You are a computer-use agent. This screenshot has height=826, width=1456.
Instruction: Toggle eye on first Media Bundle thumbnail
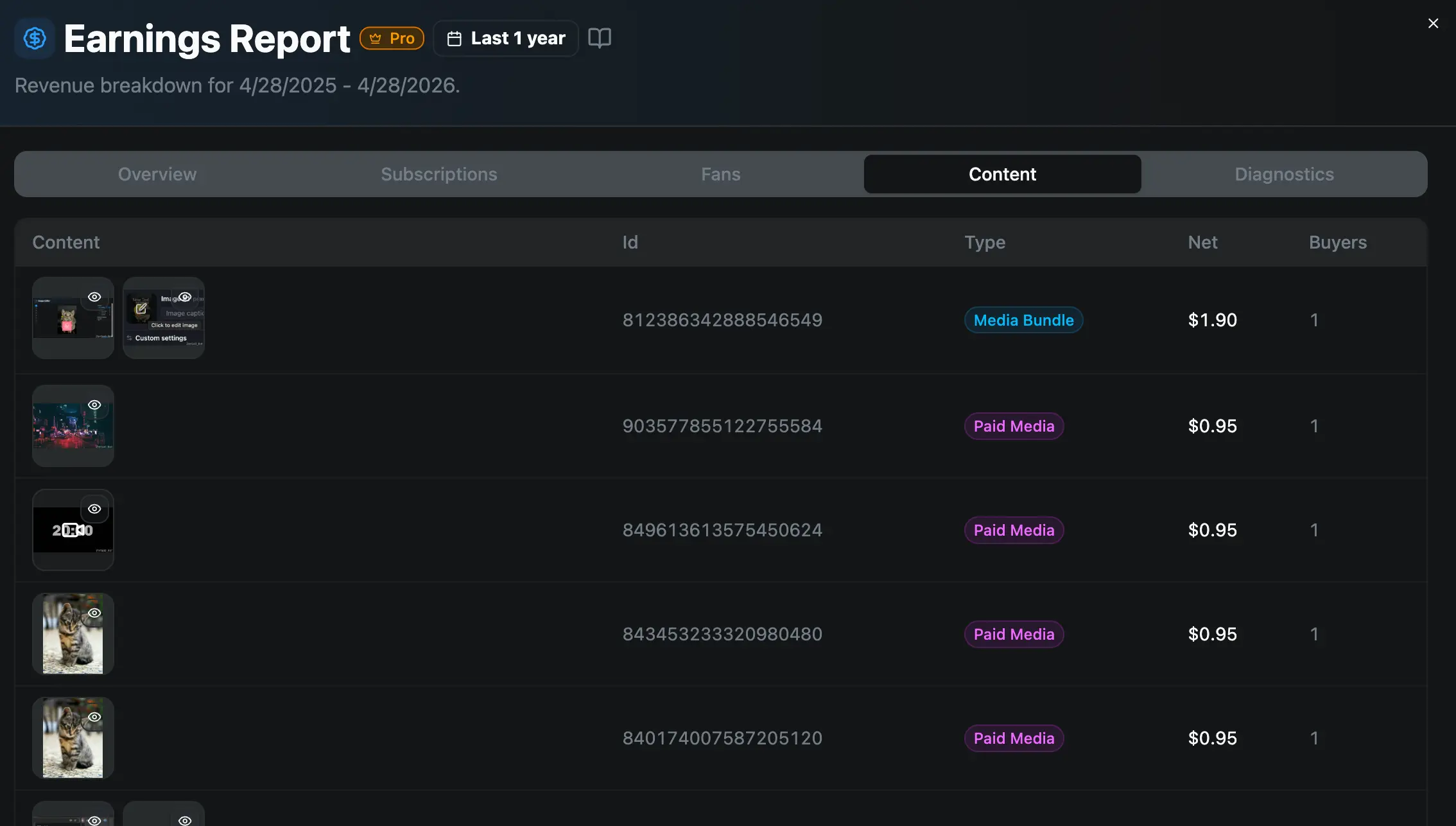(94, 297)
